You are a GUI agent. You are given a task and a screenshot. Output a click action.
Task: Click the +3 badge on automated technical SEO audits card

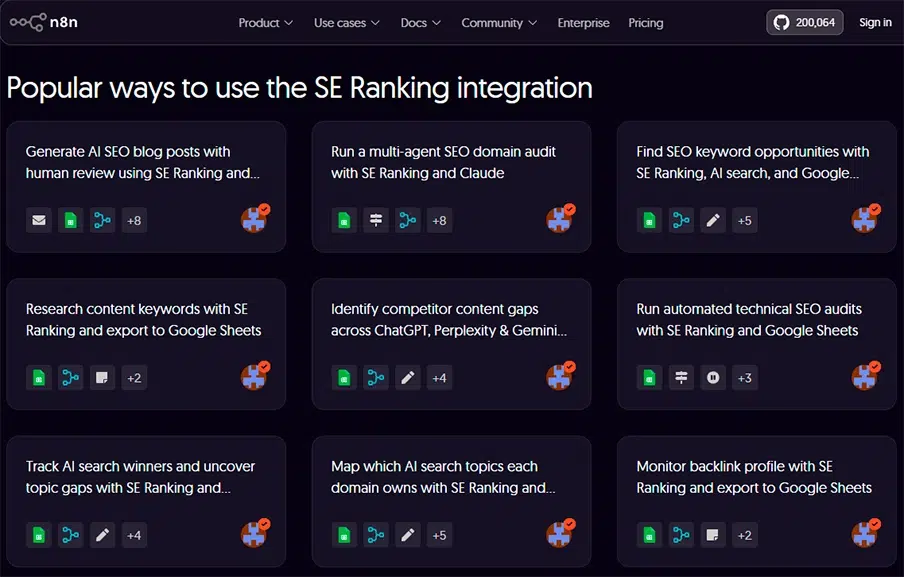[744, 378]
